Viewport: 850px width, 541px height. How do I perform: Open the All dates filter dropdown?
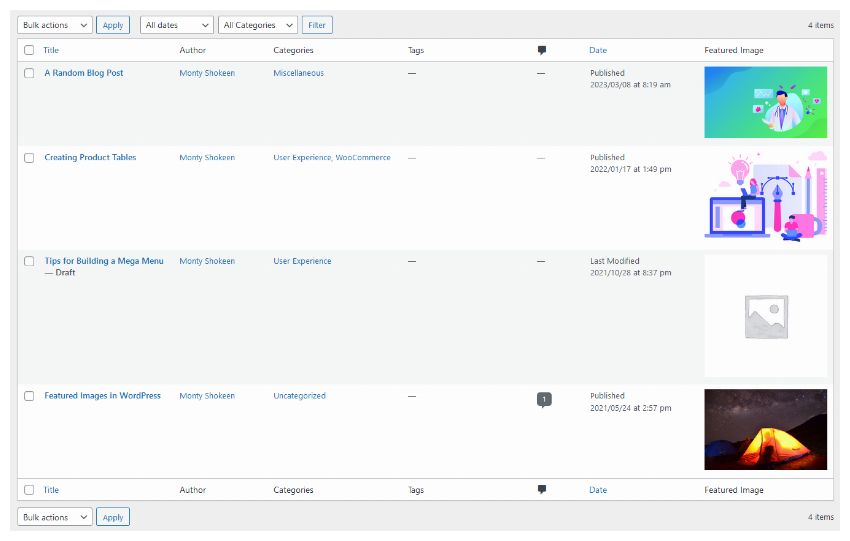point(177,25)
